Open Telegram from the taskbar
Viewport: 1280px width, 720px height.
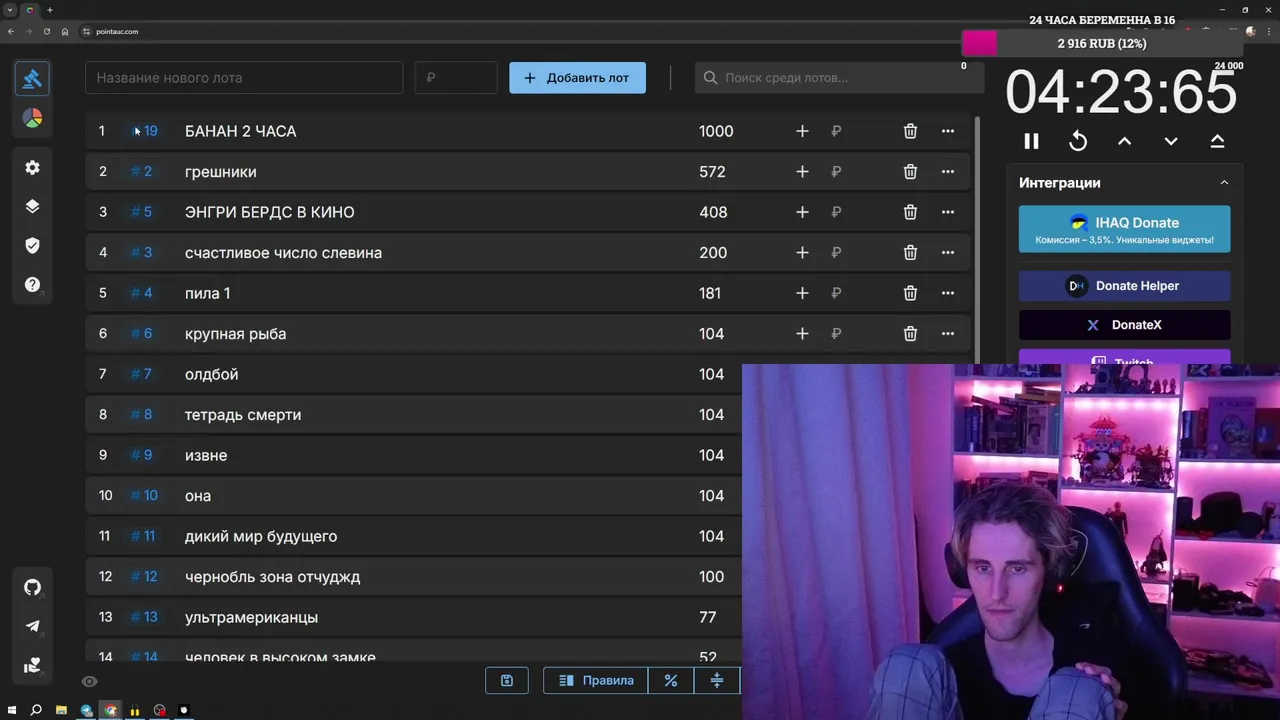(x=86, y=710)
